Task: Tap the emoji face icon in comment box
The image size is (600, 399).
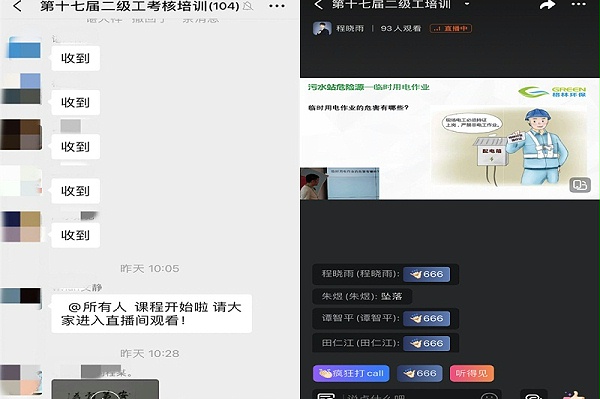Action: (x=489, y=396)
